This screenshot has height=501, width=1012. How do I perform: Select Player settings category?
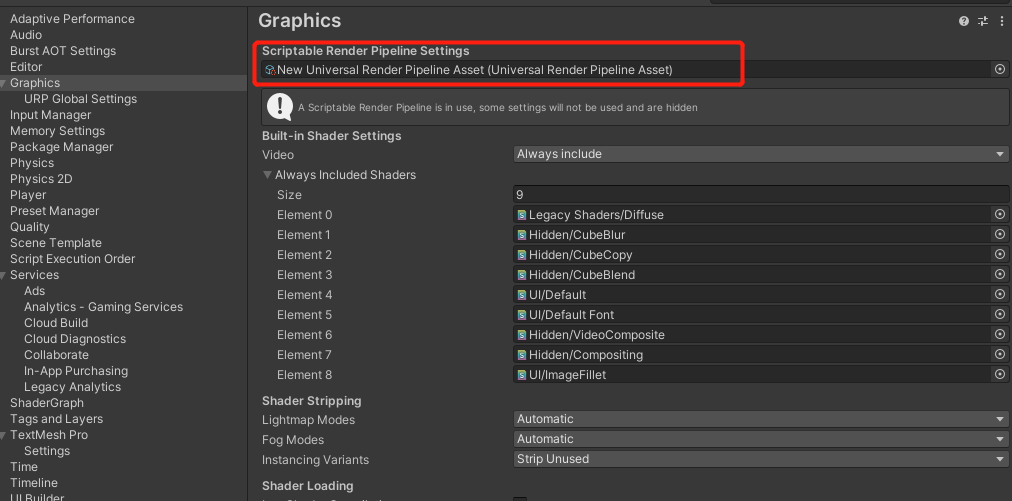point(28,195)
